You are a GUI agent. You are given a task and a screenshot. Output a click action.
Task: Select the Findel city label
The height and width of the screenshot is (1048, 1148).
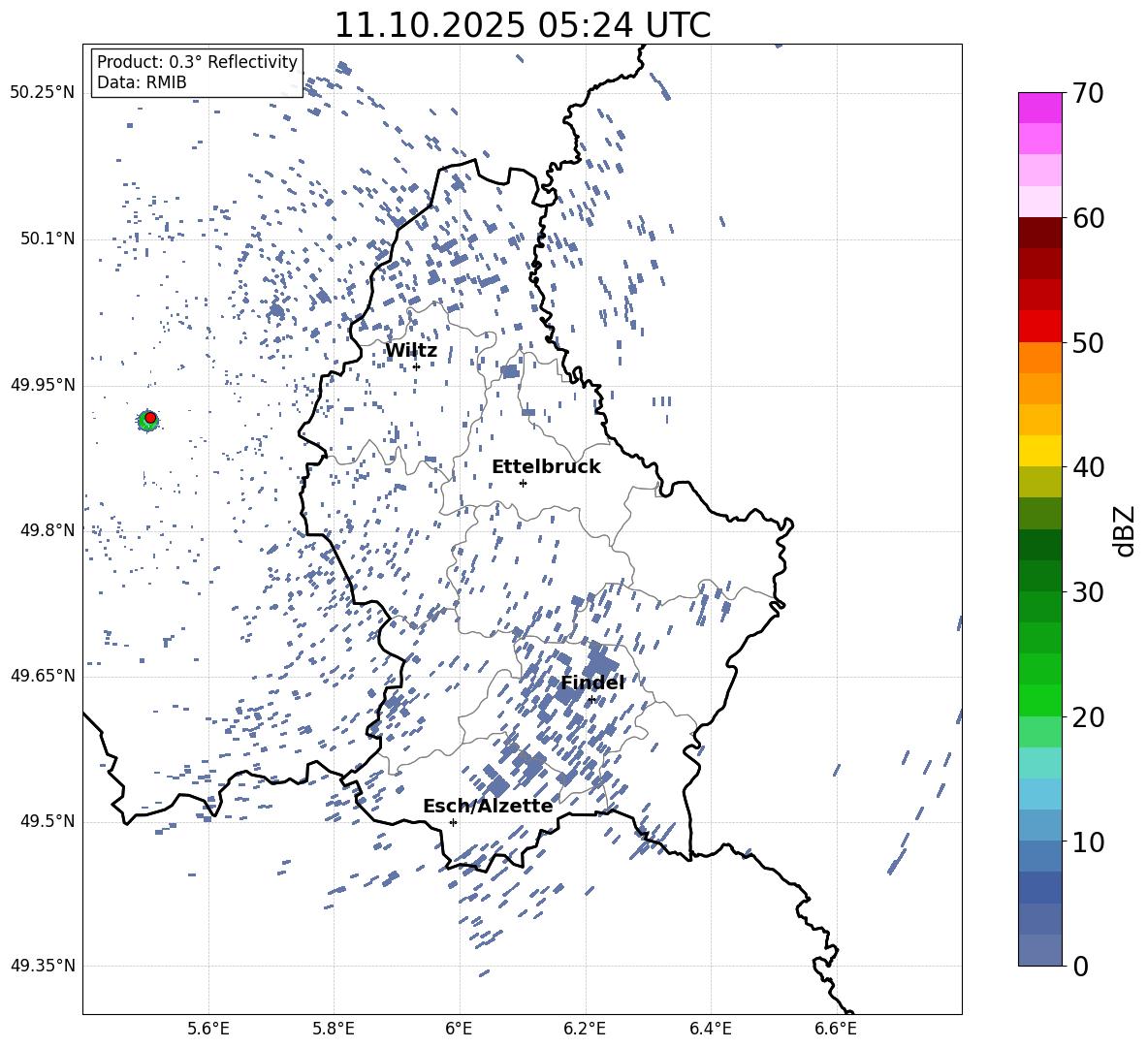click(x=592, y=683)
